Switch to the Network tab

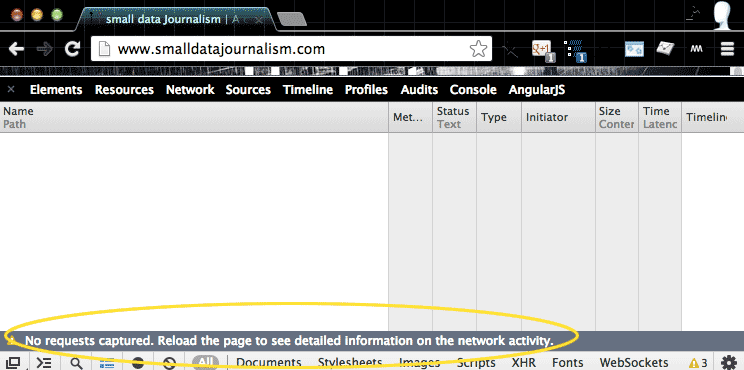coord(190,90)
